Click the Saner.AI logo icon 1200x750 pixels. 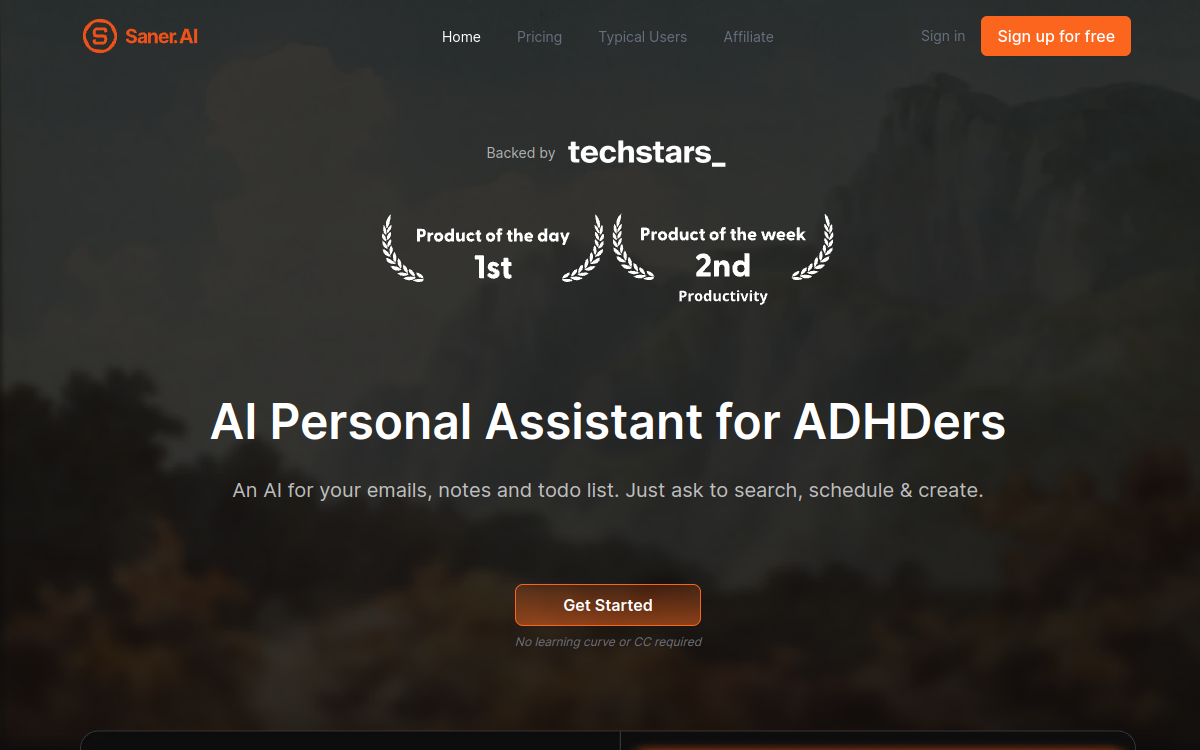pyautogui.click(x=99, y=37)
